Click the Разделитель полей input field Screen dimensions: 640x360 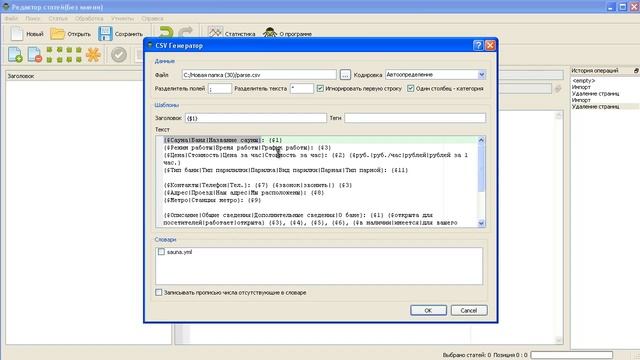(x=220, y=88)
